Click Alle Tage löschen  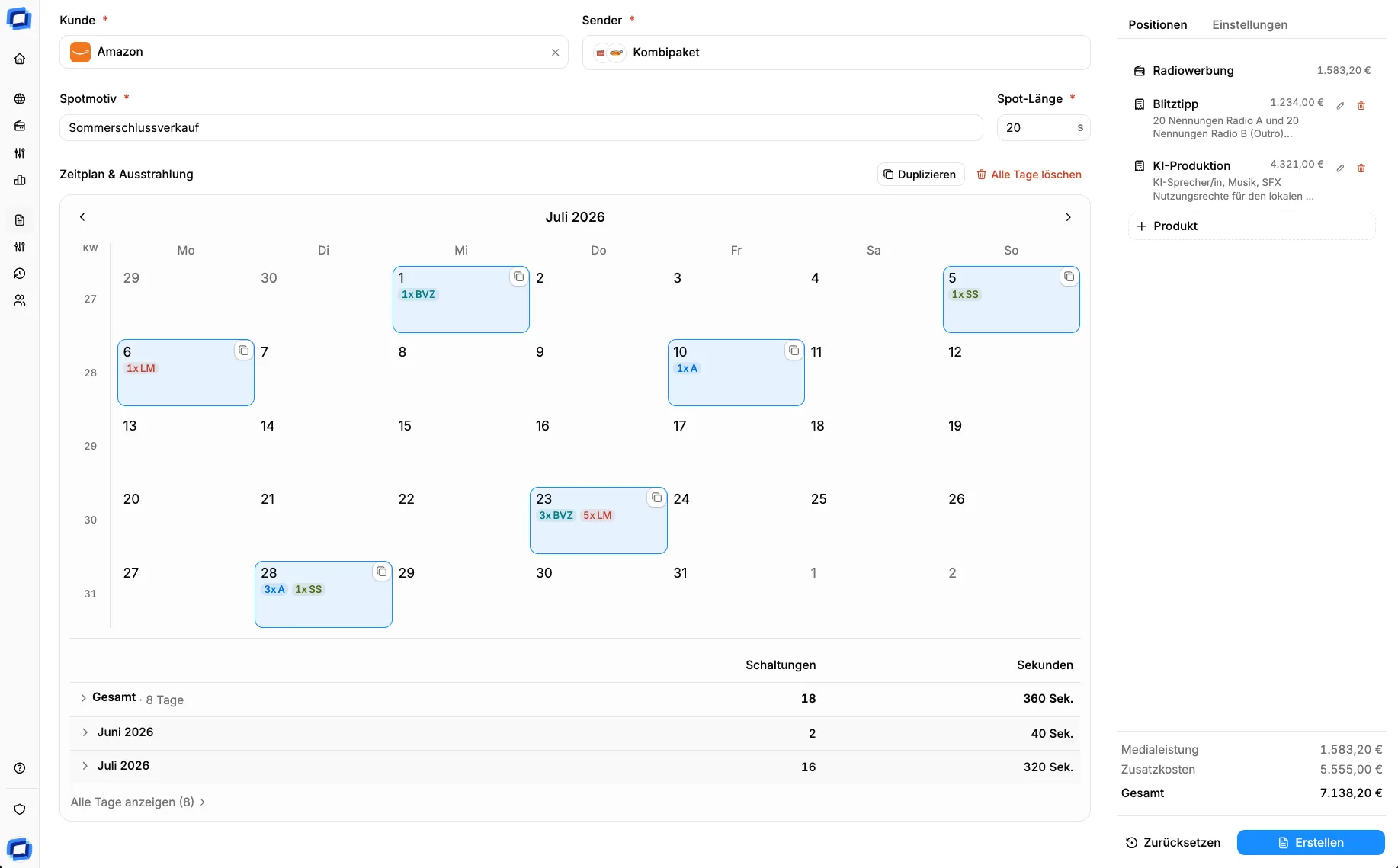(1029, 175)
